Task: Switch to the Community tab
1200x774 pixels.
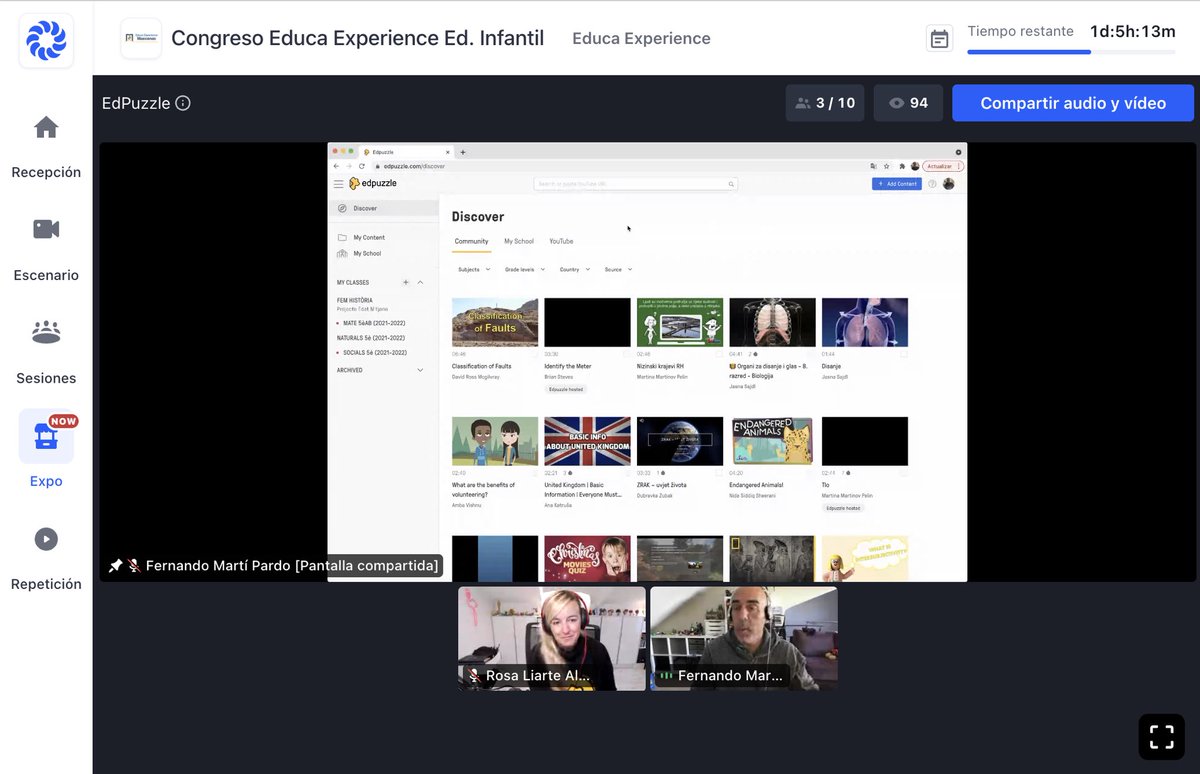Action: coord(471,241)
